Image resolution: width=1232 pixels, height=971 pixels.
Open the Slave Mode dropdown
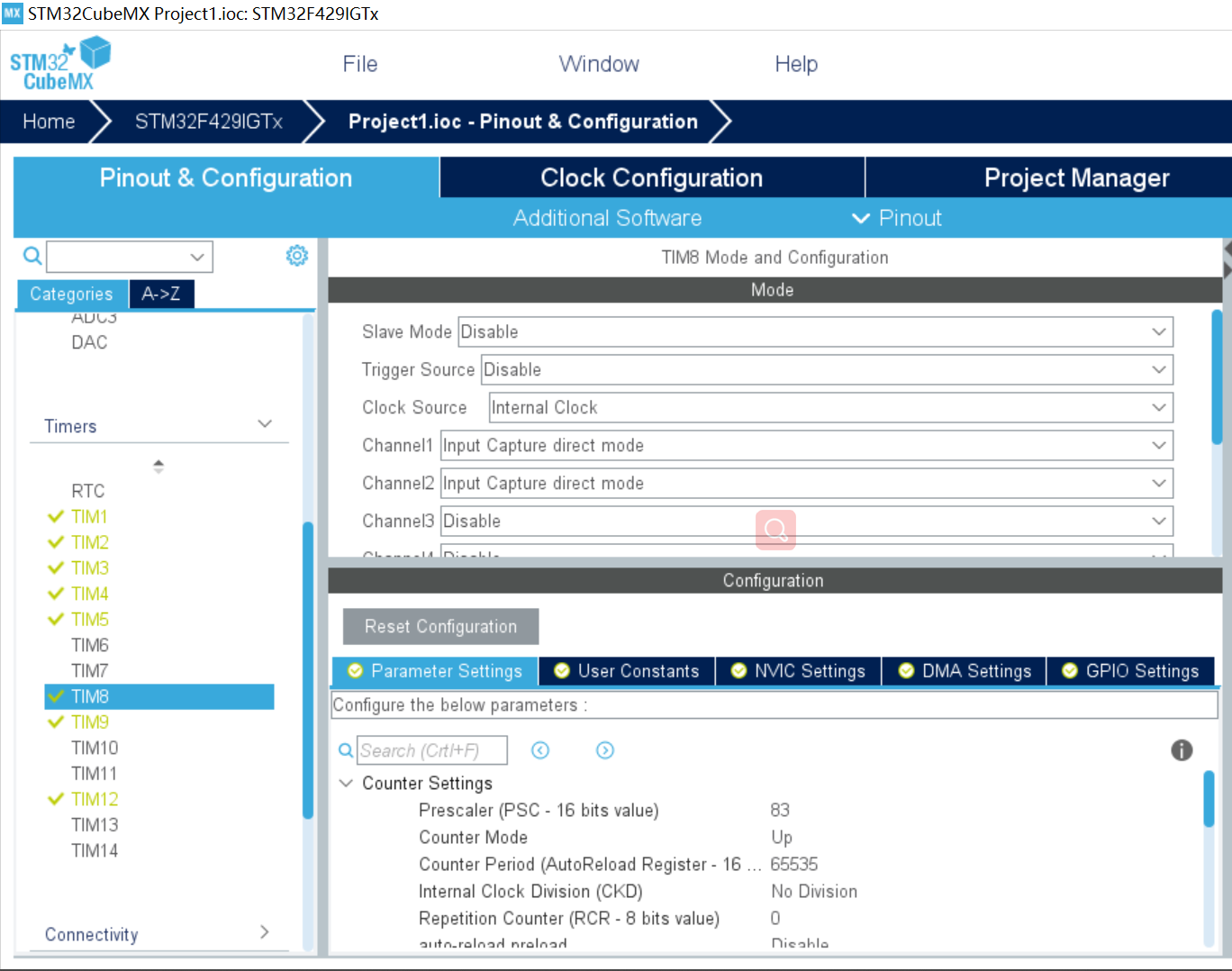(816, 331)
